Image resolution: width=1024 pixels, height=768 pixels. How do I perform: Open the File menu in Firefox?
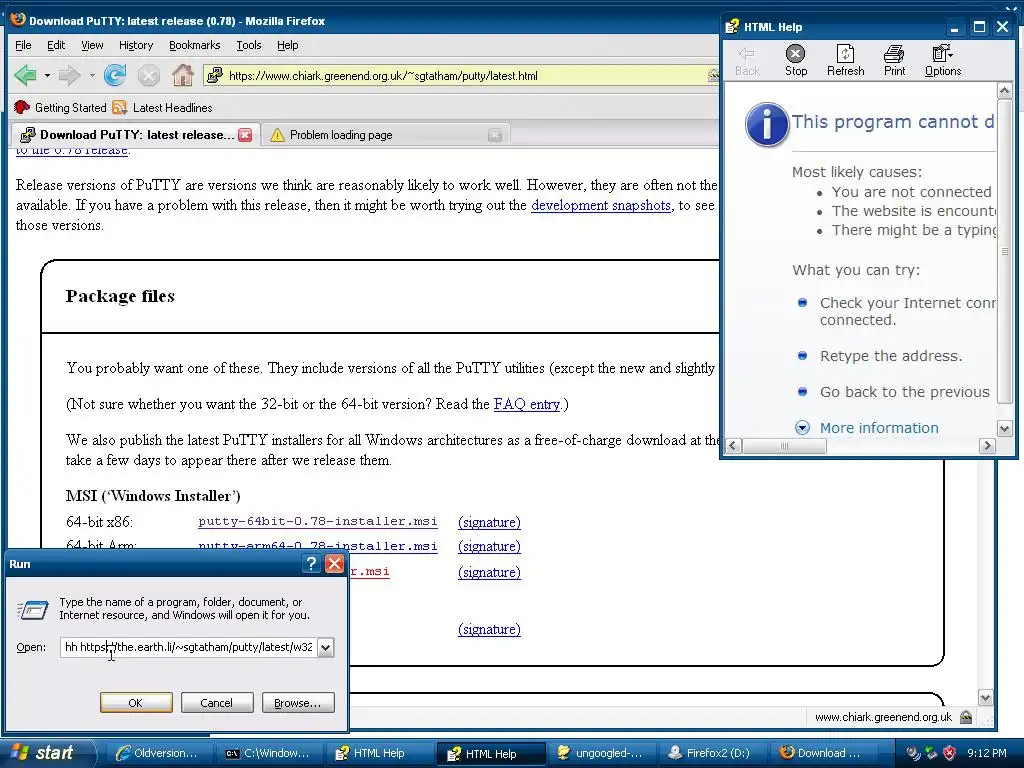[x=23, y=45]
